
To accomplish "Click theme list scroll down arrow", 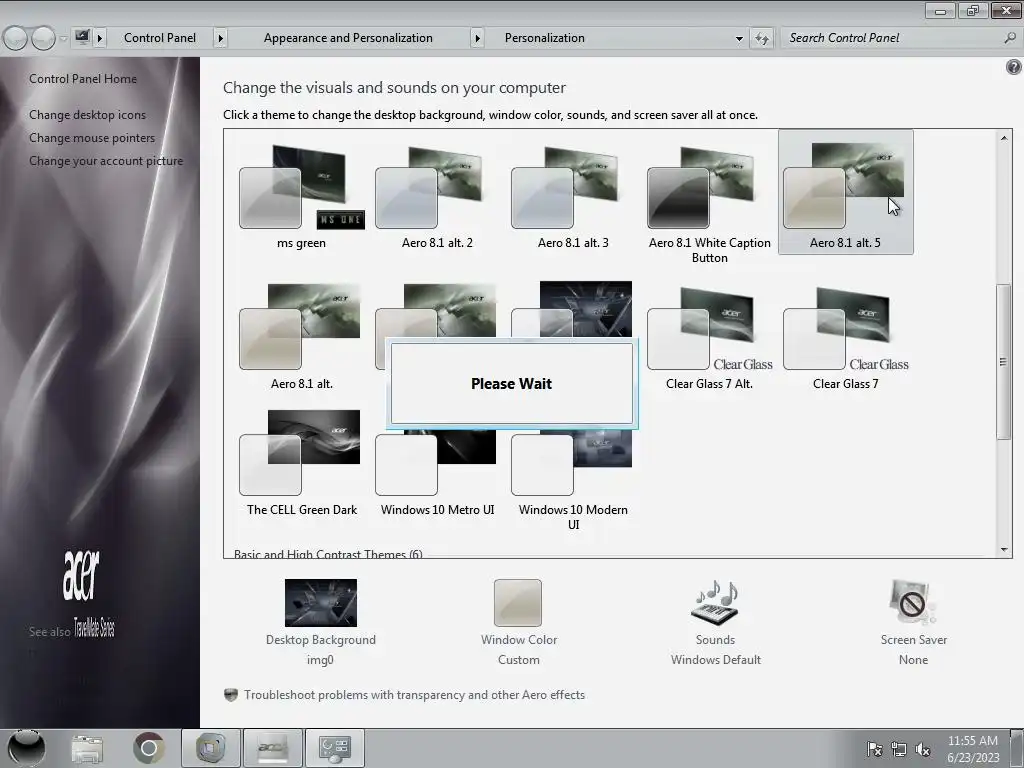I will click(x=1004, y=550).
